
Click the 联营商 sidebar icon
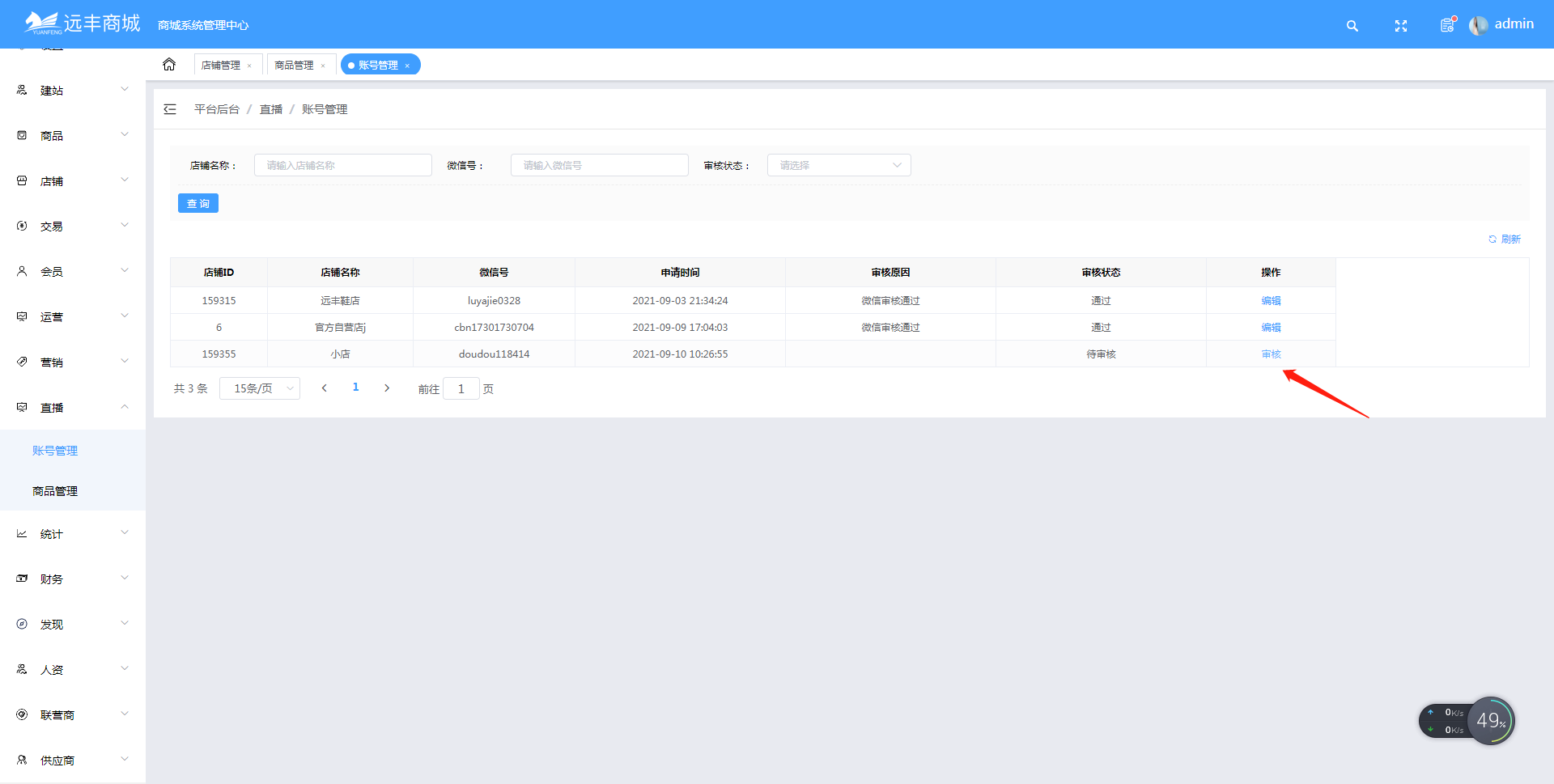click(x=22, y=714)
